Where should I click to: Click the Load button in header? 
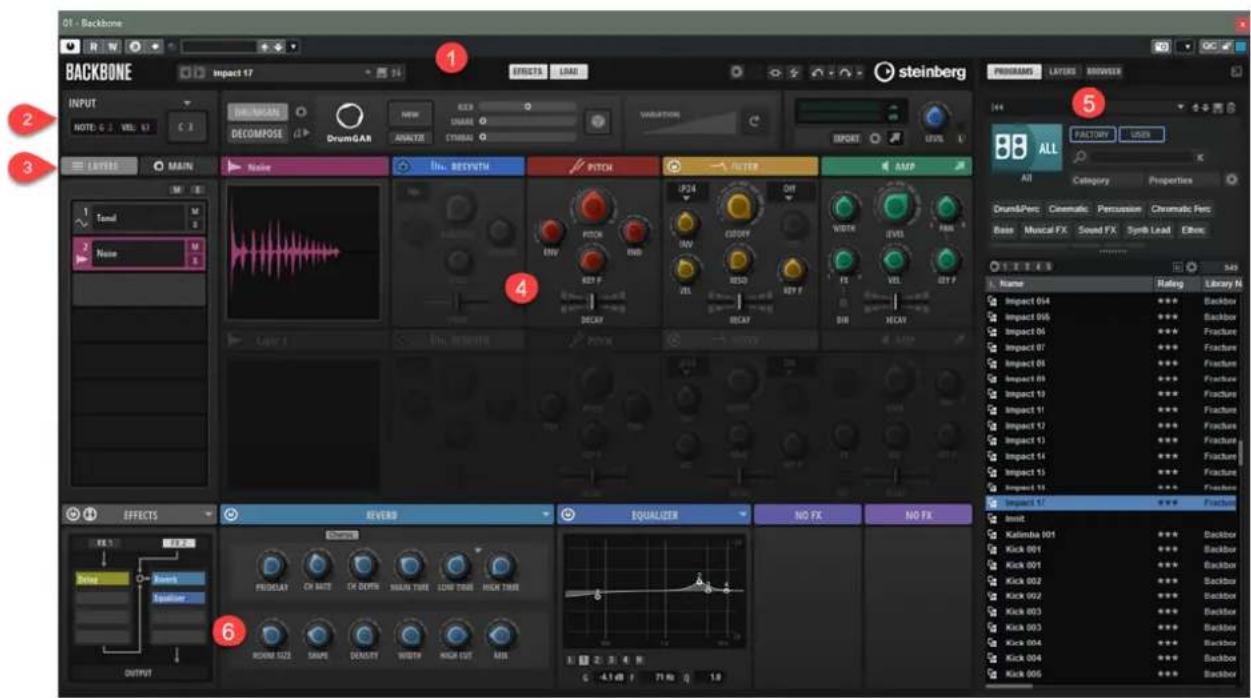569,72
